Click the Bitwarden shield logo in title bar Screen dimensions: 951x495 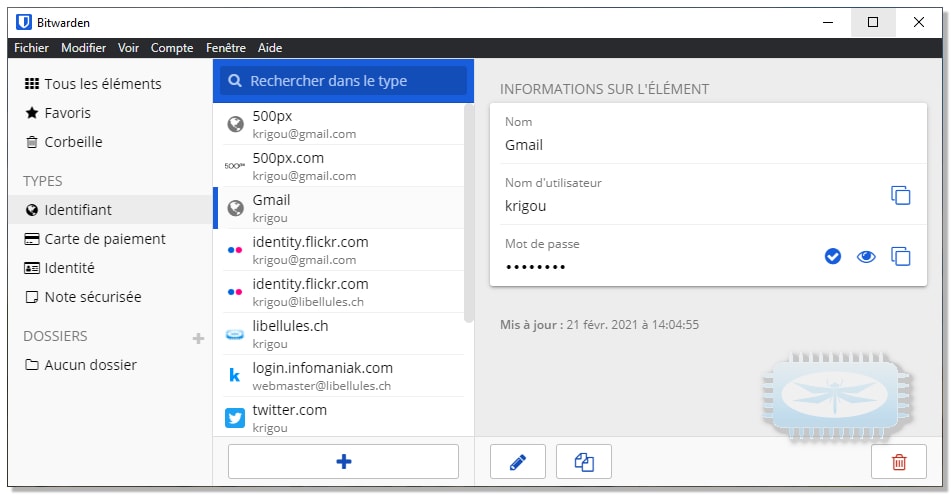pyautogui.click(x=24, y=22)
